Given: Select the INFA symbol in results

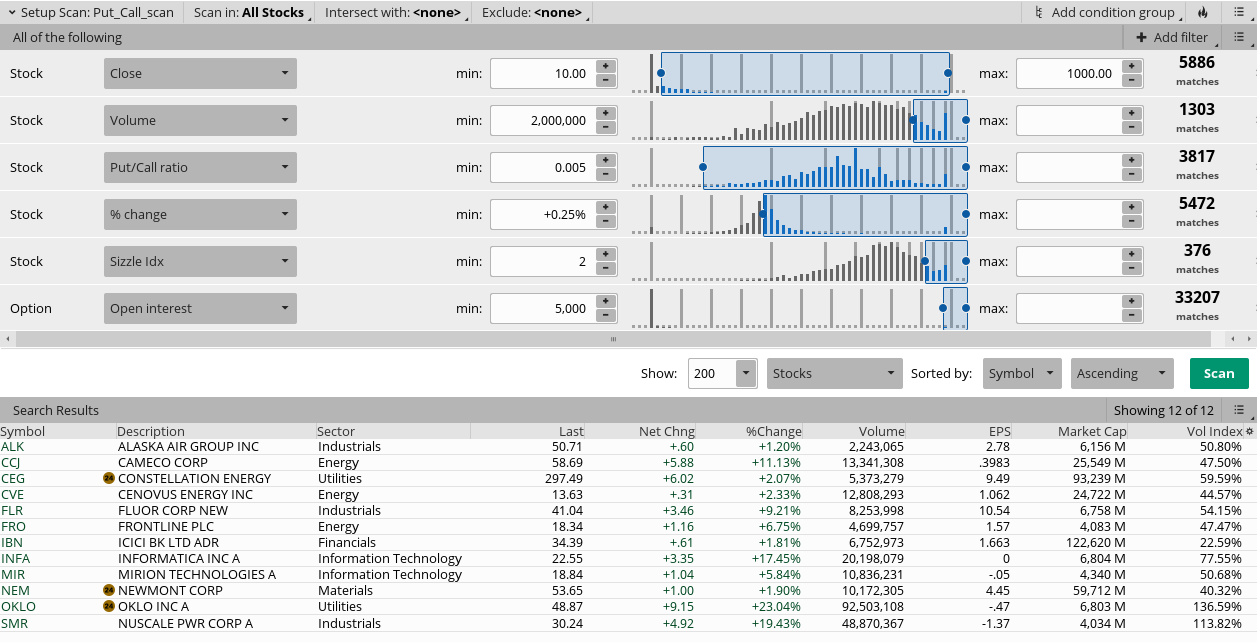Looking at the screenshot, I should [15, 559].
